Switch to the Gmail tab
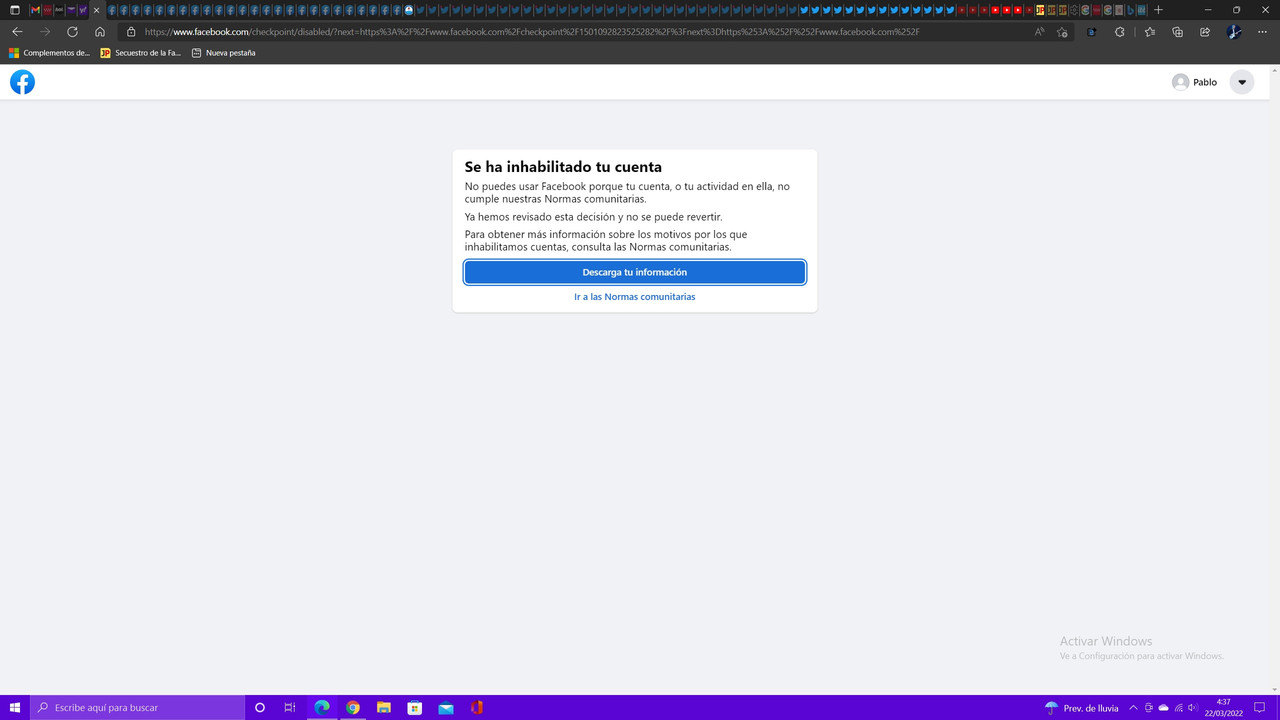 pos(35,10)
